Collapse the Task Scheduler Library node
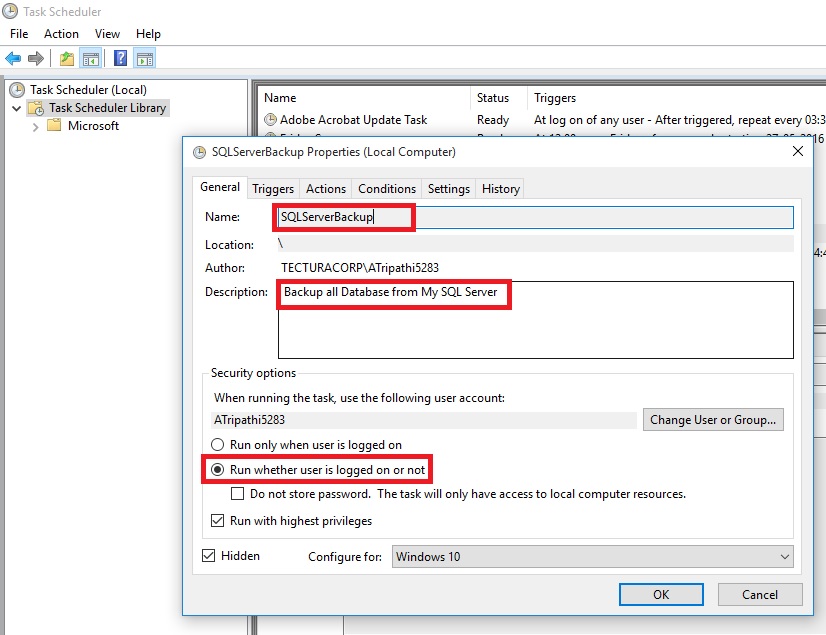The height and width of the screenshot is (635, 826). click(16, 108)
